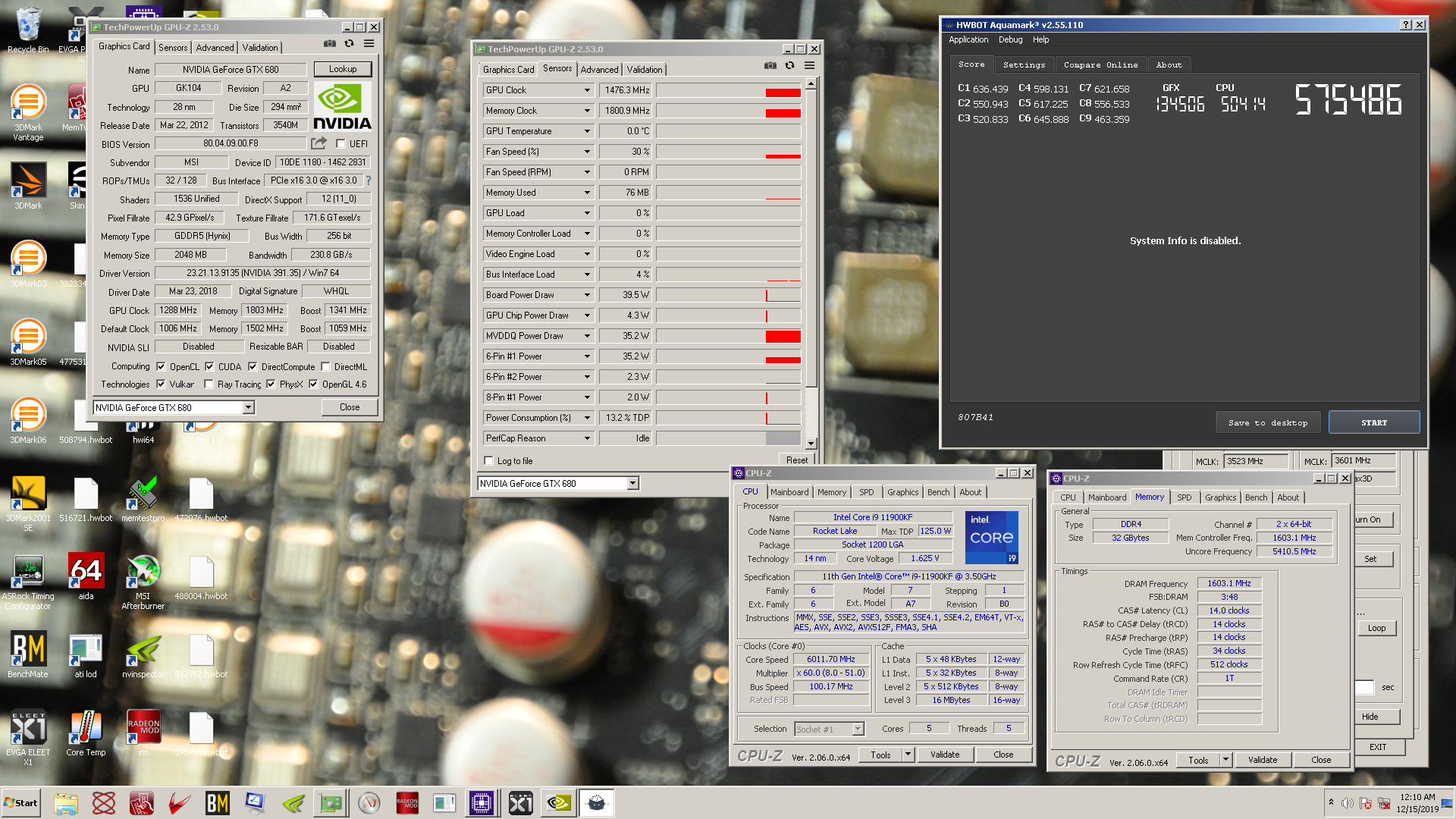1456x819 pixels.
Task: Toggle the DirectML checkbox
Action: 325,366
